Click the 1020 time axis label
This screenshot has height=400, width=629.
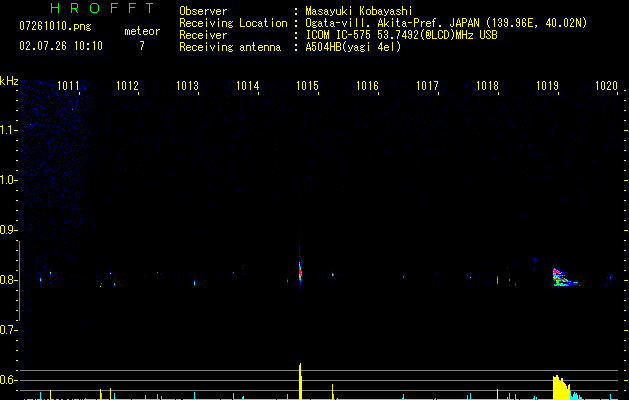(607, 86)
